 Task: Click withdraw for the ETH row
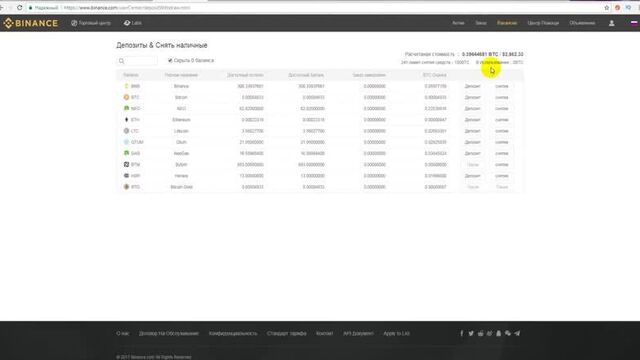pyautogui.click(x=502, y=120)
